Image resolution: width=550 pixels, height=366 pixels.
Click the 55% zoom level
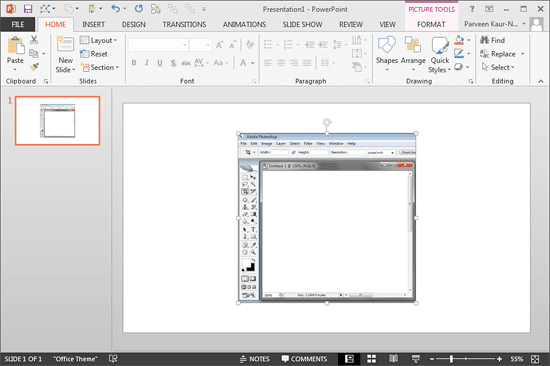517,359
